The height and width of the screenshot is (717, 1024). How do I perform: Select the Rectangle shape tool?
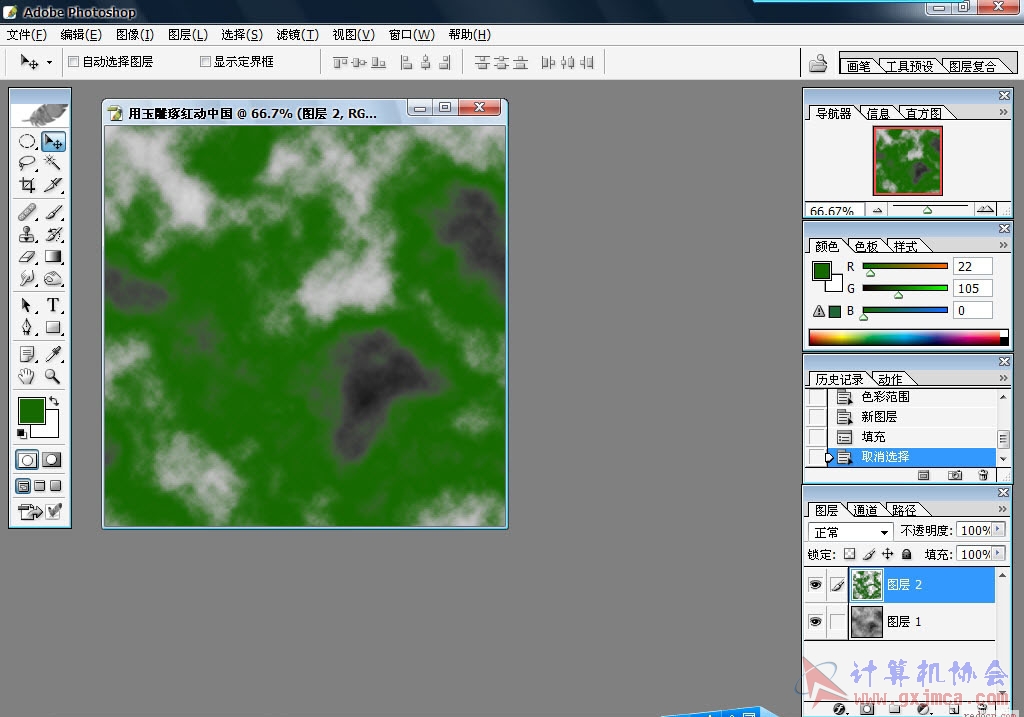coord(53,327)
